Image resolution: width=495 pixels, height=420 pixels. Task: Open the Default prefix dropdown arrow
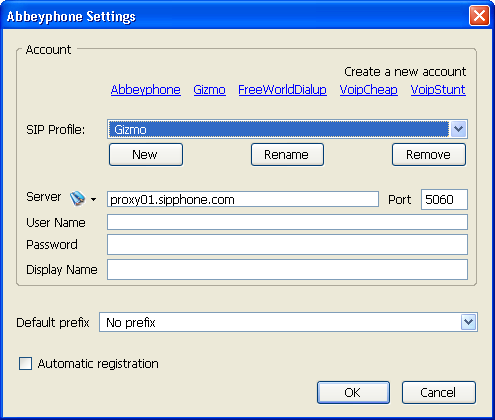(x=469, y=322)
